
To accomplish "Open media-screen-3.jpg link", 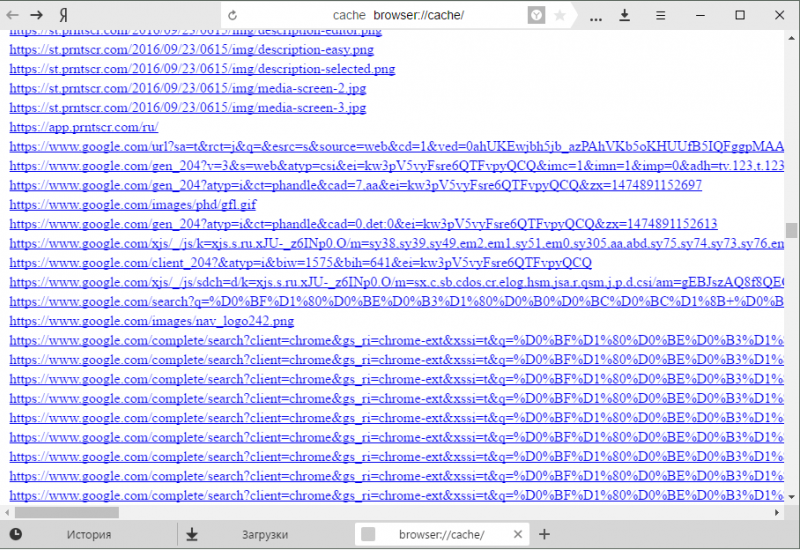I will [x=188, y=108].
